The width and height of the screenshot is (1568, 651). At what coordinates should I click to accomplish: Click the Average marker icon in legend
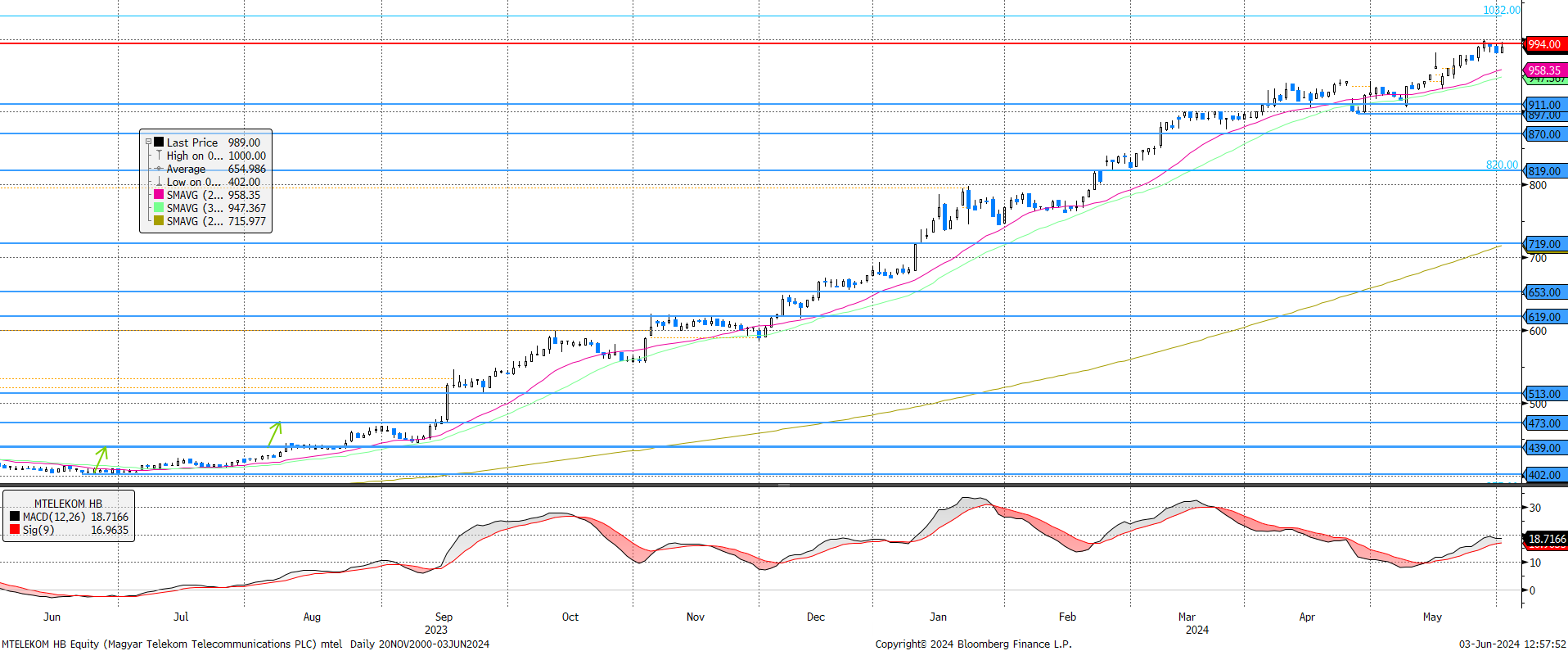[159, 168]
